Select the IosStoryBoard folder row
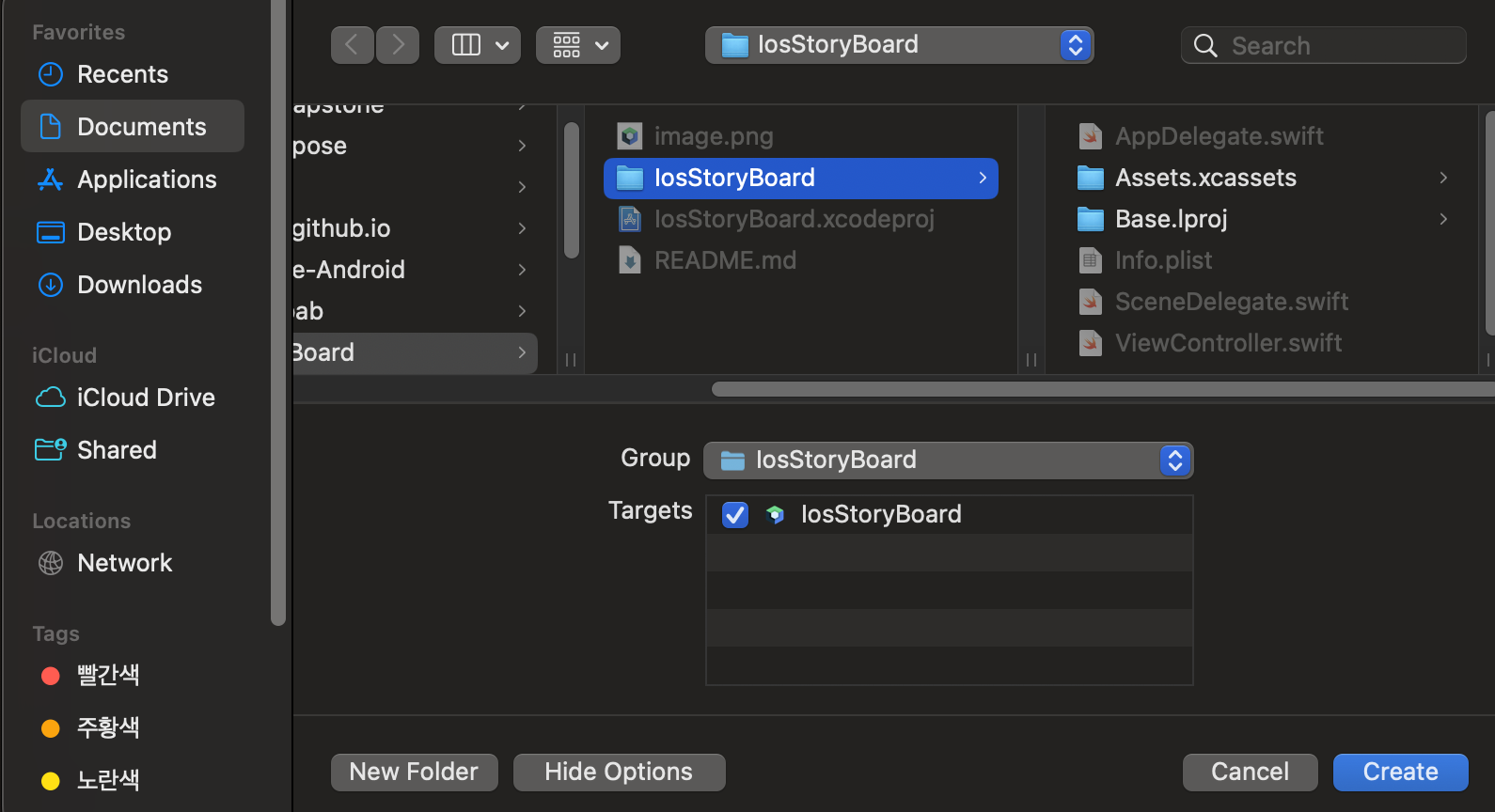Image resolution: width=1495 pixels, height=812 pixels. click(x=801, y=178)
